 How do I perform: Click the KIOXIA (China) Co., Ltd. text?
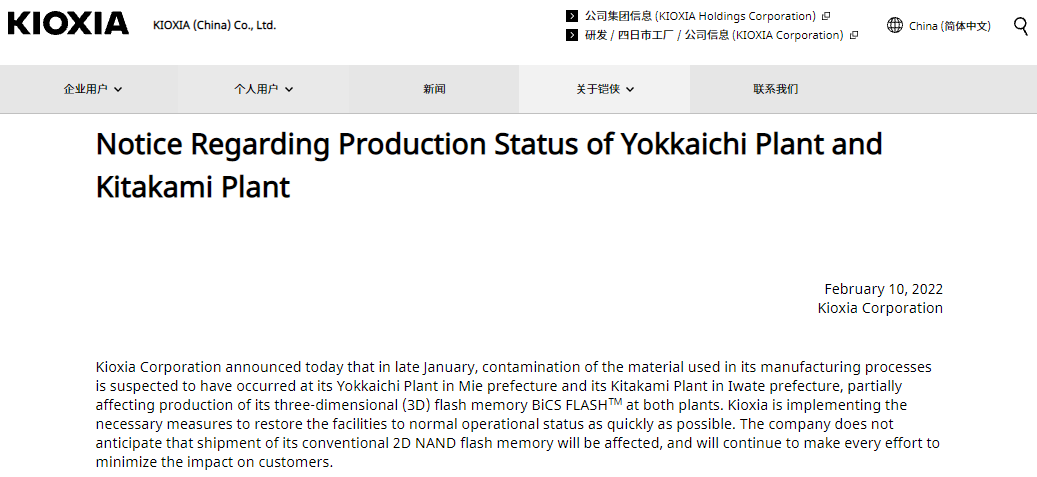(214, 25)
